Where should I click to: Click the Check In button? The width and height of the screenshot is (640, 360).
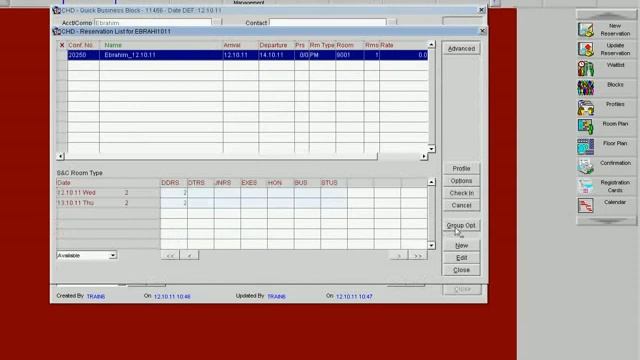pos(461,193)
